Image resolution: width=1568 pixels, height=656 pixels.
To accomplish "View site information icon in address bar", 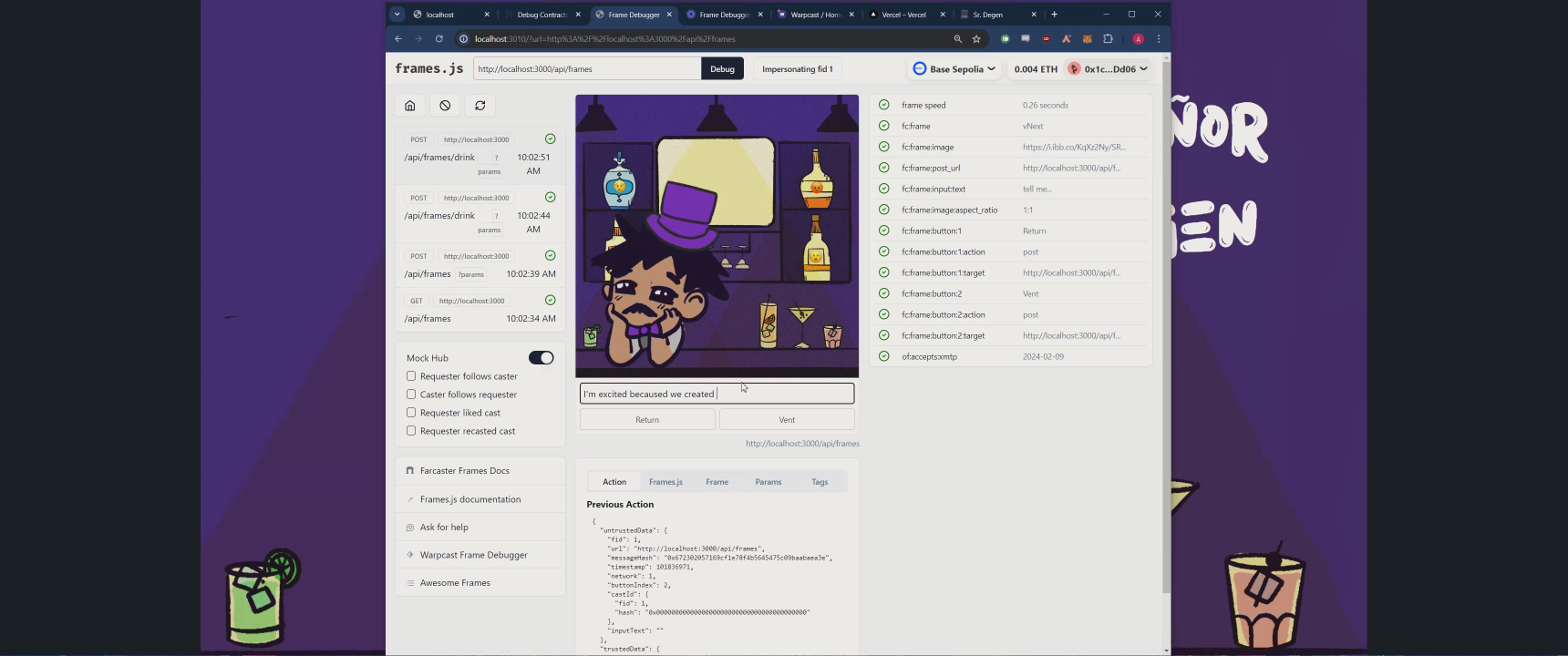I will click(x=463, y=39).
